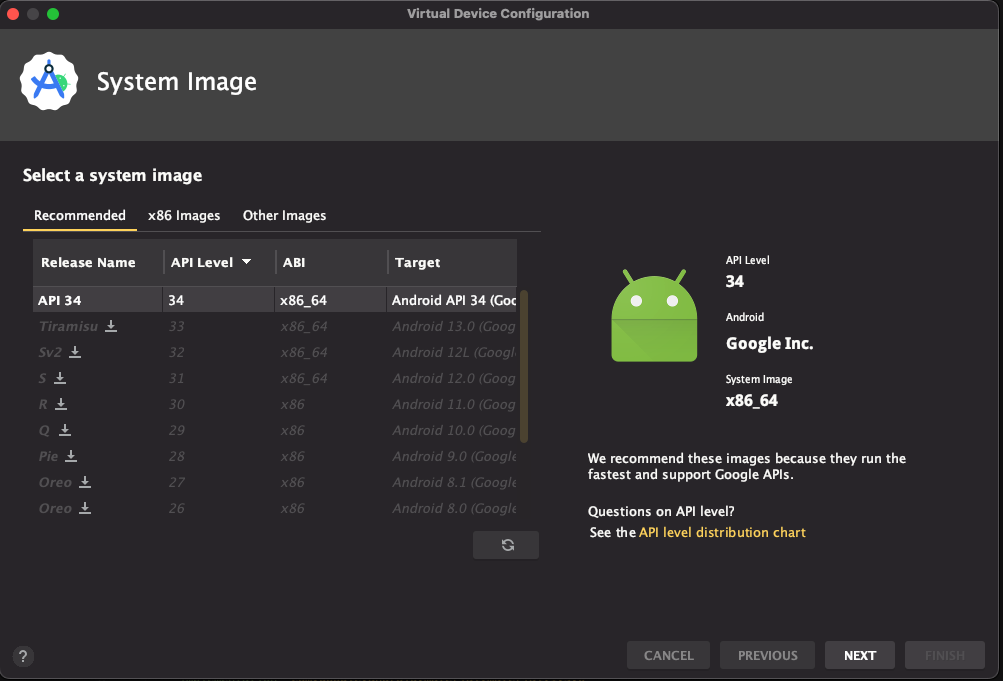
Task: Sort by the API Level column arrow
Action: 246,262
